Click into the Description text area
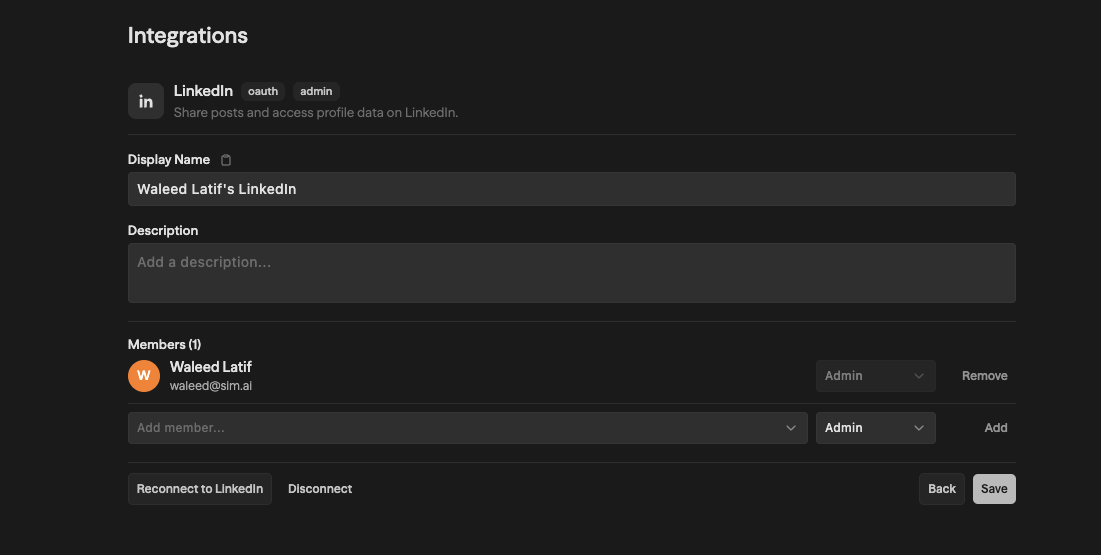Image resolution: width=1101 pixels, height=555 pixels. tap(572, 273)
